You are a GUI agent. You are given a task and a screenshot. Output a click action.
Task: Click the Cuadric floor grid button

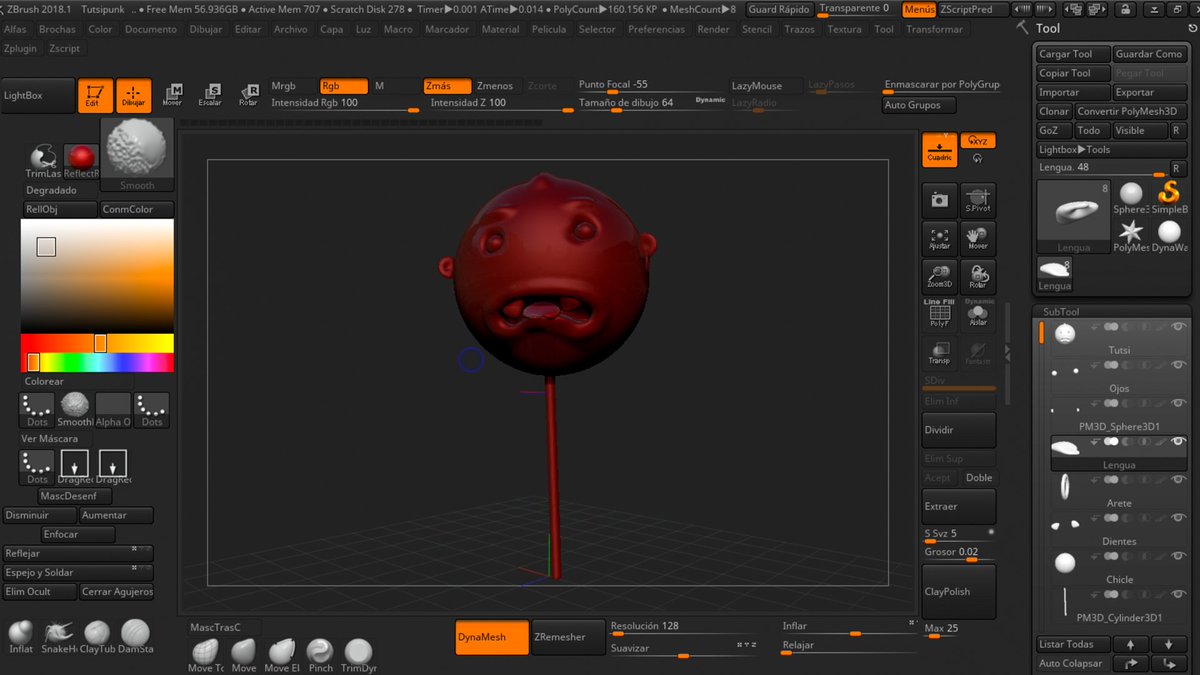click(939, 149)
